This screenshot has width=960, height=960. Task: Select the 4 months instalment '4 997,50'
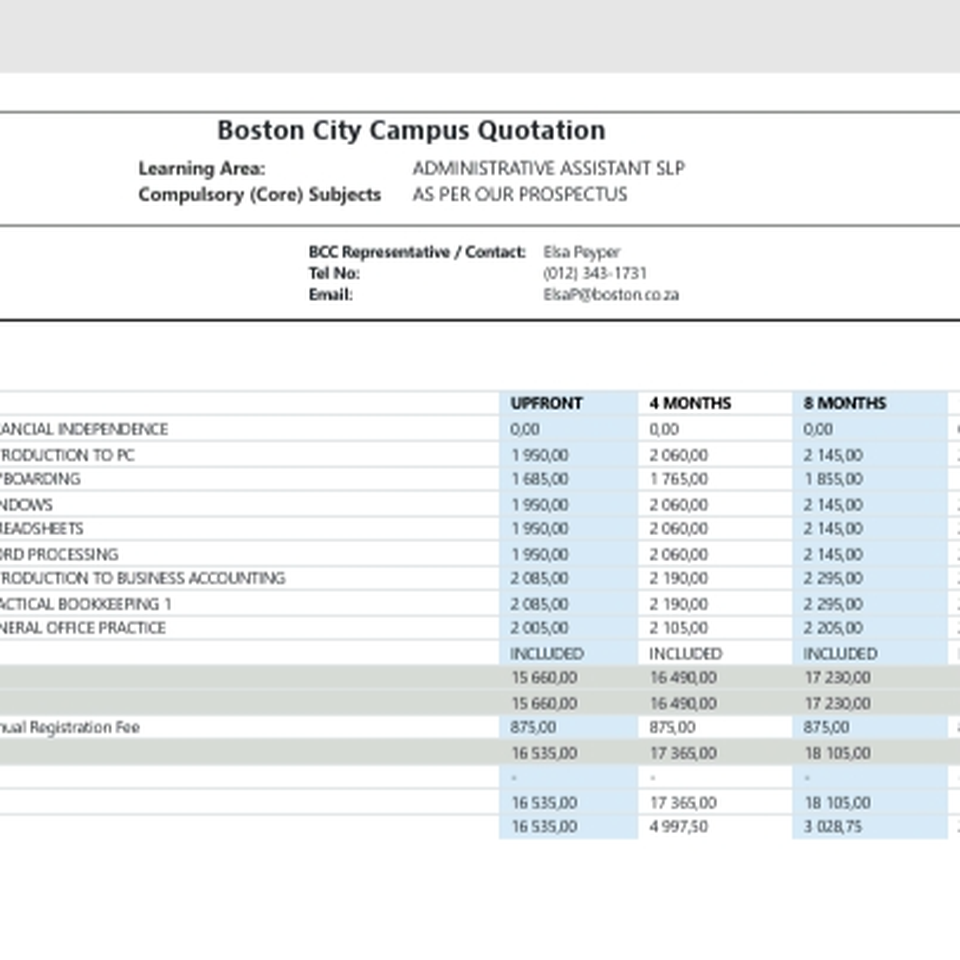[678, 827]
